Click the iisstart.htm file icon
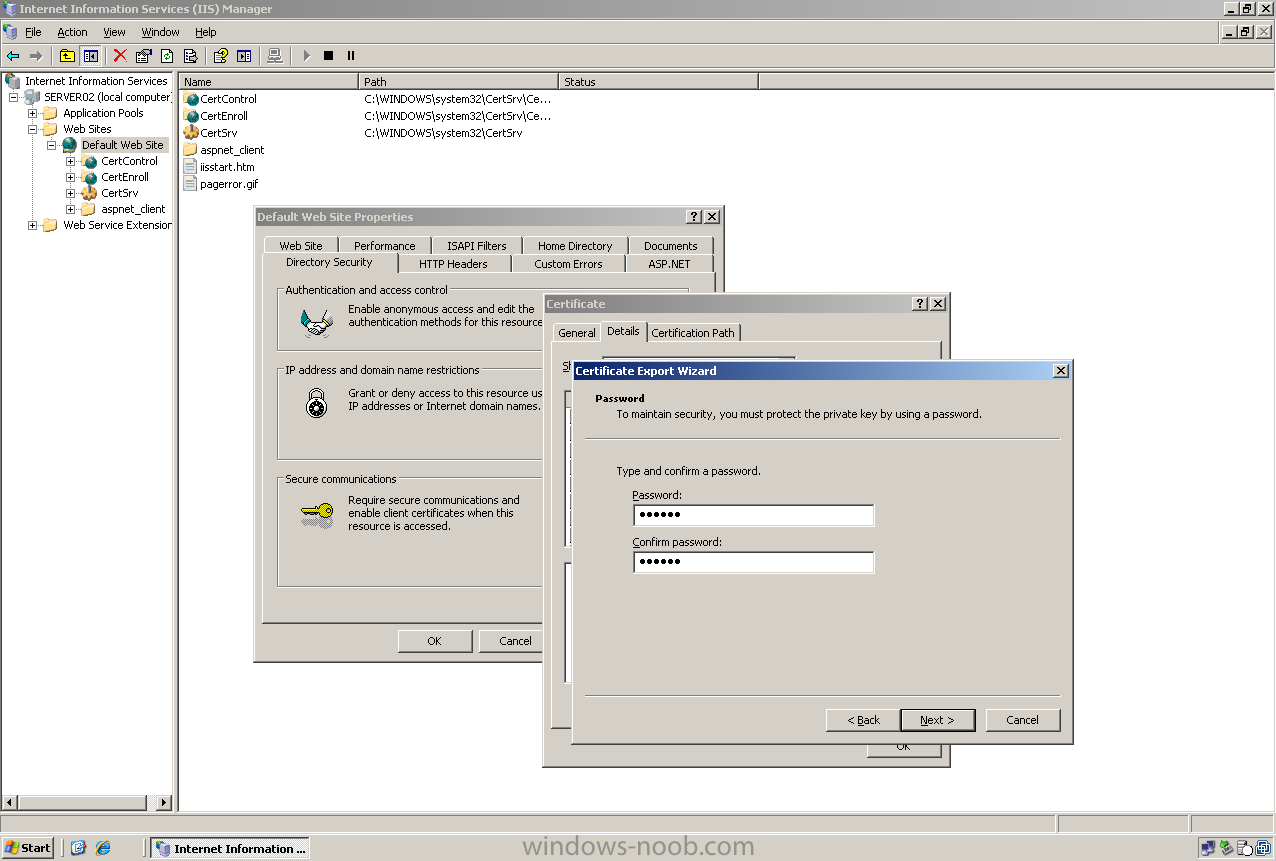The height and width of the screenshot is (861, 1276). point(191,167)
